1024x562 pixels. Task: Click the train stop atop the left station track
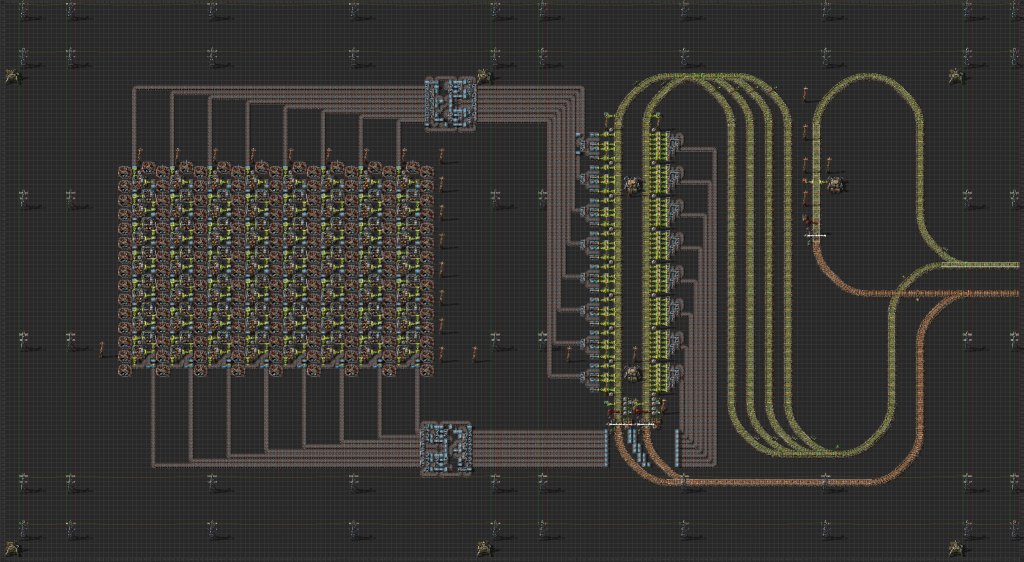coord(608,117)
